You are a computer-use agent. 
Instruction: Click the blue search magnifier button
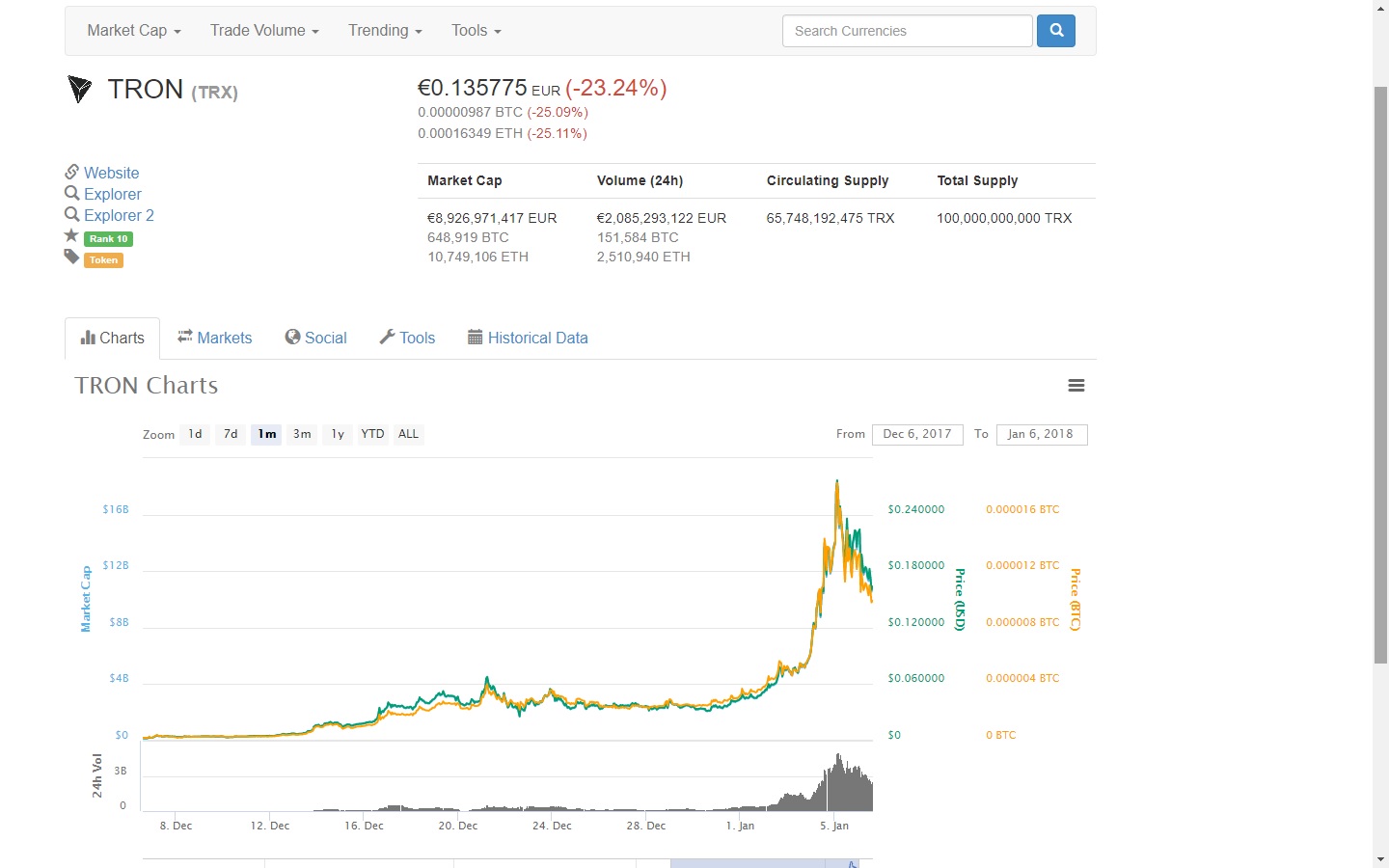point(1055,31)
